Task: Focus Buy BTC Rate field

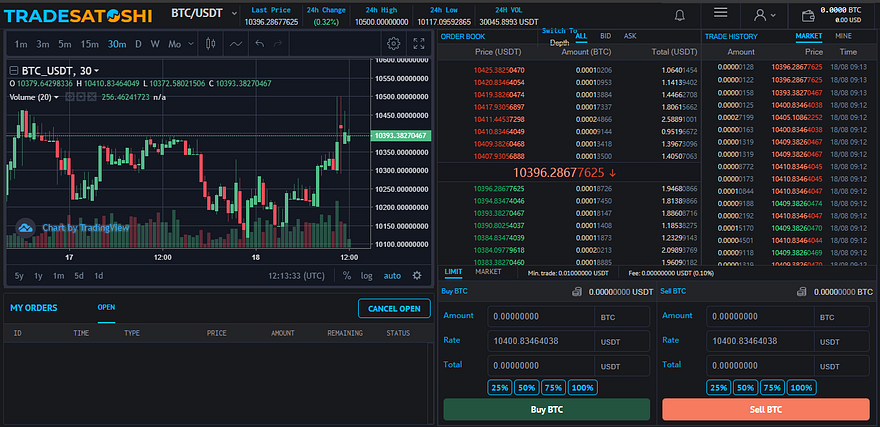Action: coord(540,341)
